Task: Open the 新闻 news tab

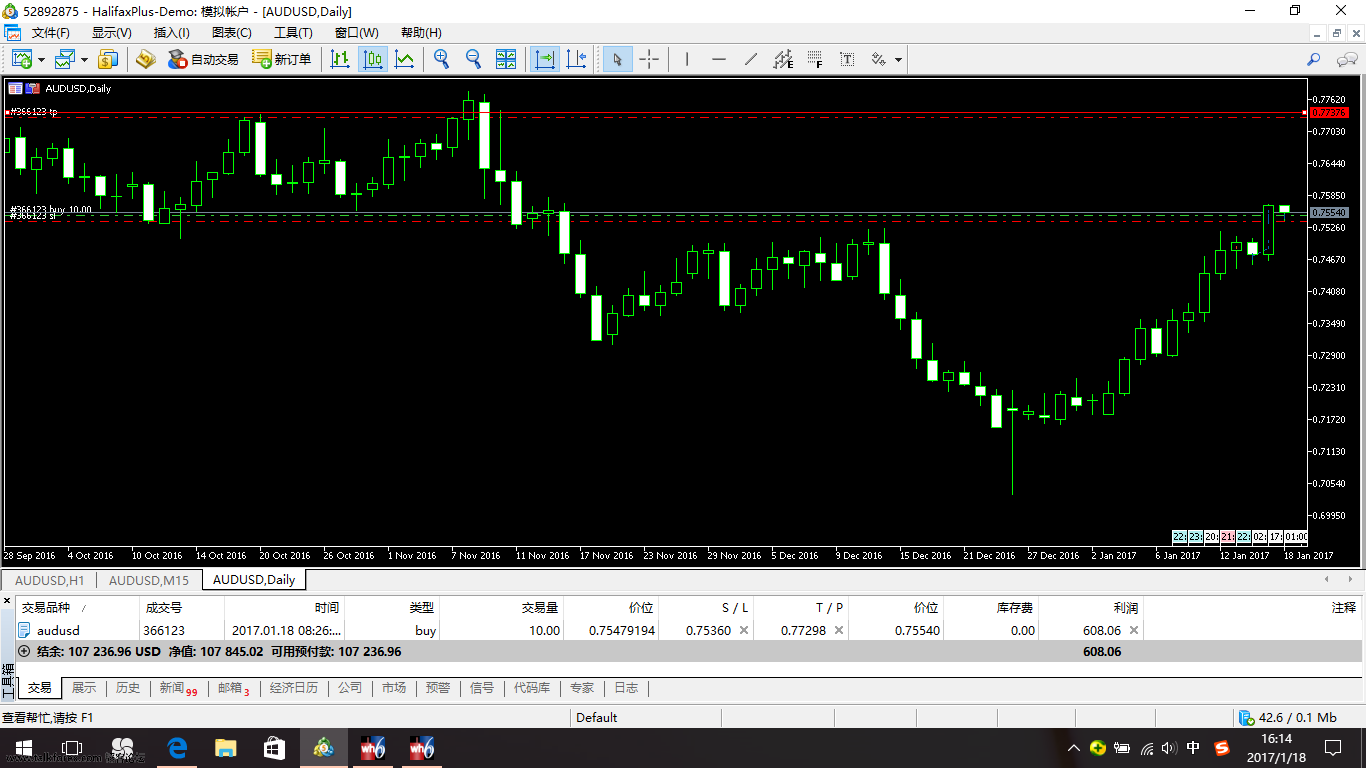Action: 178,688
